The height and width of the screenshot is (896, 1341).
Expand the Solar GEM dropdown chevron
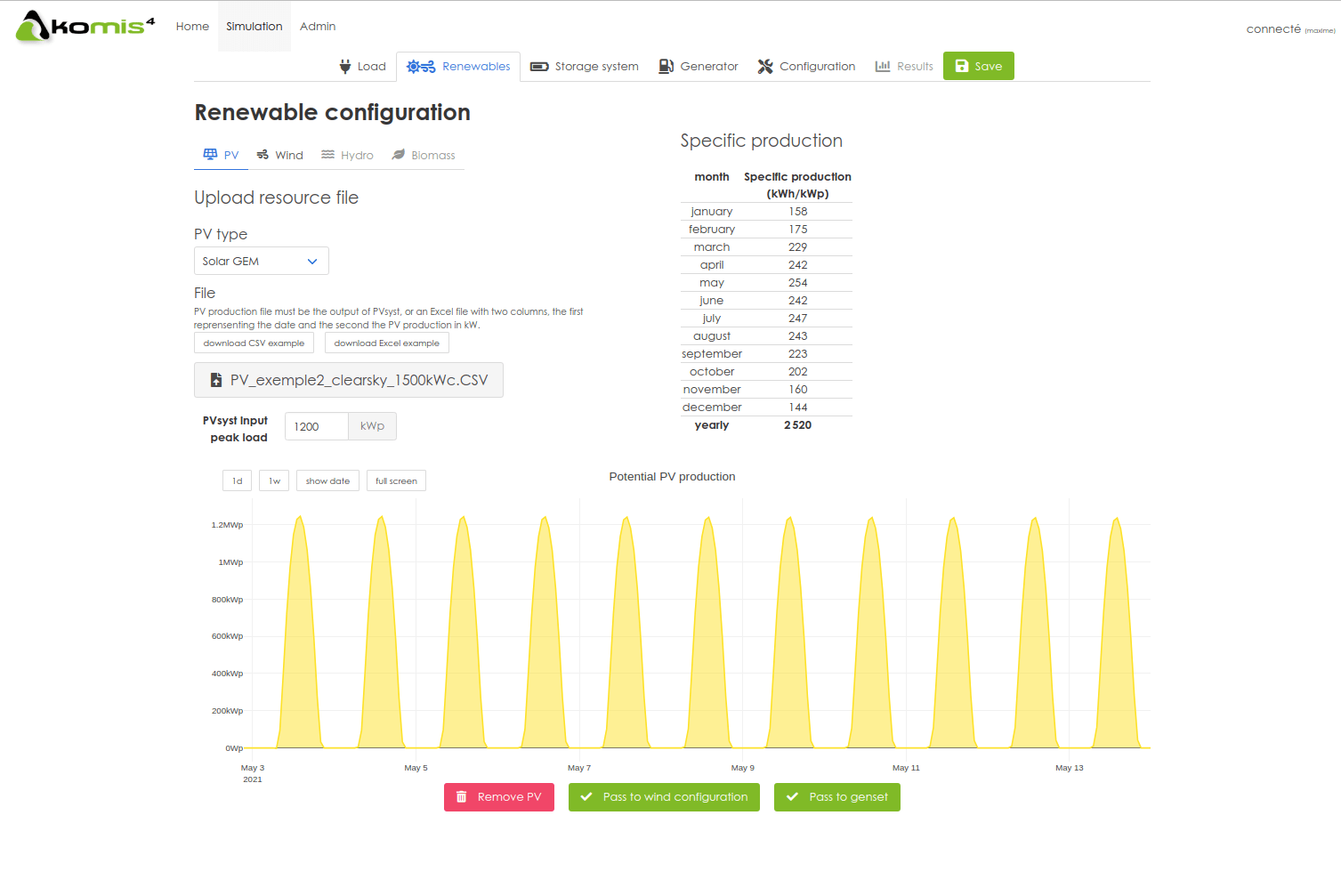coord(312,262)
